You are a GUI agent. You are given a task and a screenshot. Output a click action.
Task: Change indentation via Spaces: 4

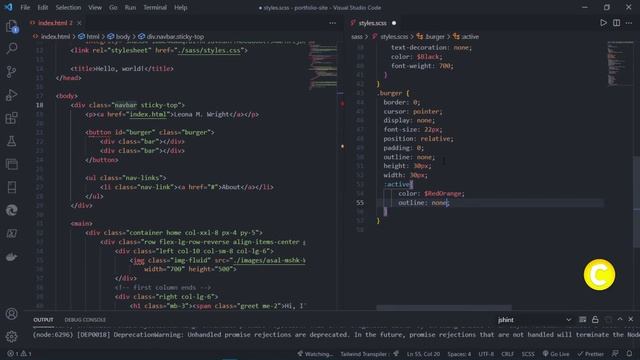click(459, 354)
